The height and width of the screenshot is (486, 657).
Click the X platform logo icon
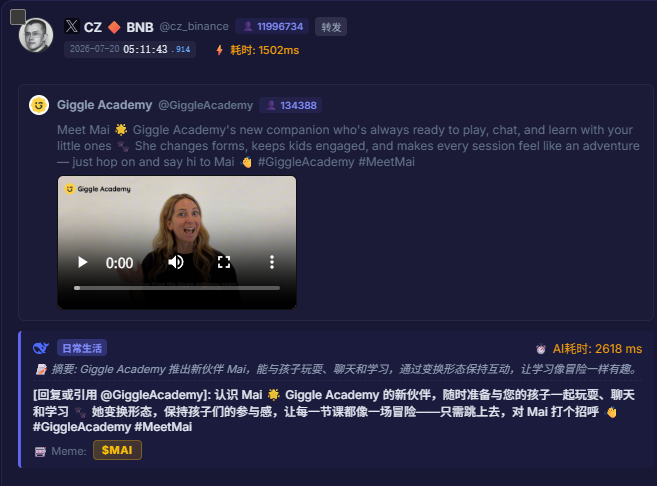point(72,26)
